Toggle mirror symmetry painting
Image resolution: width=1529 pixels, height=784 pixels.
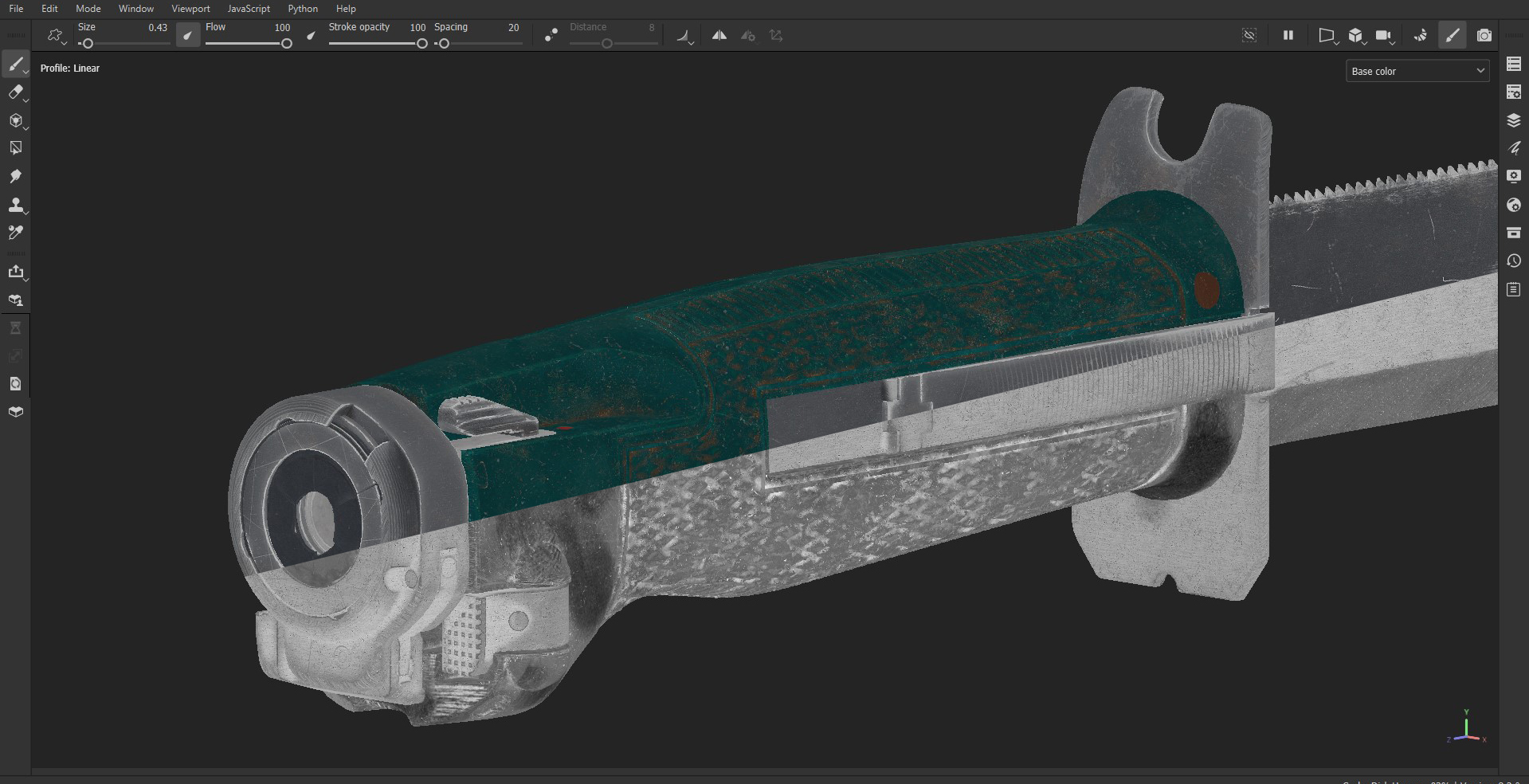pos(718,35)
